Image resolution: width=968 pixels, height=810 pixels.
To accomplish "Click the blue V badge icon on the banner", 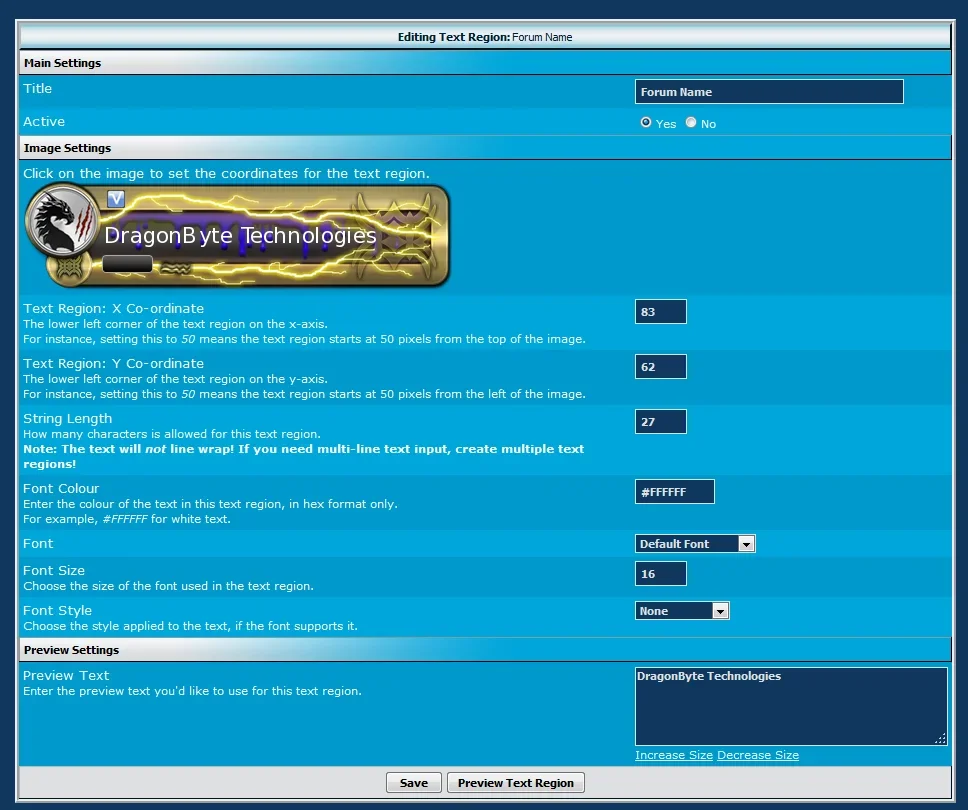I will click(116, 199).
